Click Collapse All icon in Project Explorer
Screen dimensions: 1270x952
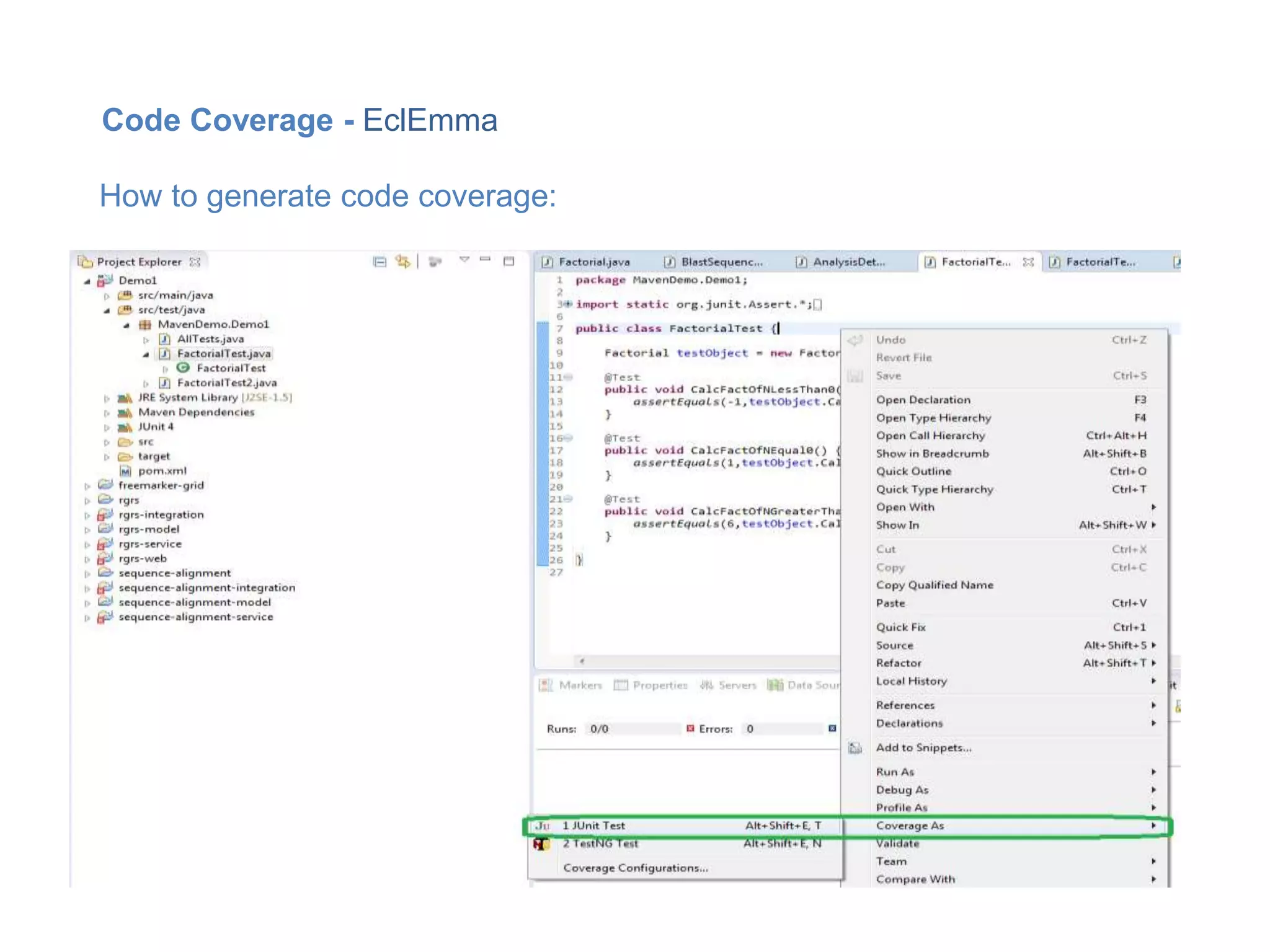380,262
